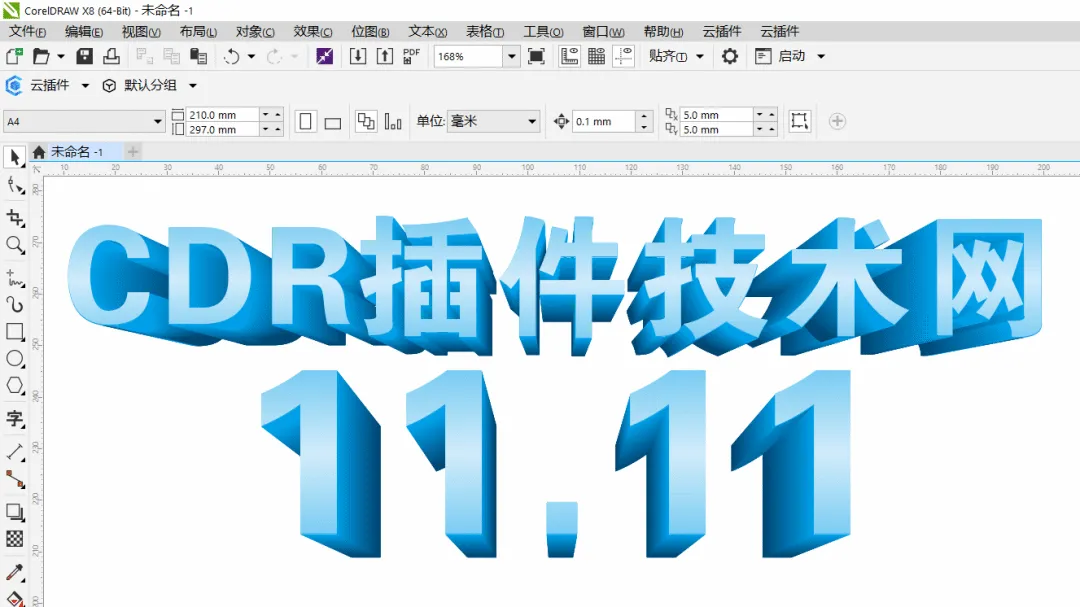Click the Export icon
Image resolution: width=1080 pixels, height=607 pixels.
click(384, 56)
